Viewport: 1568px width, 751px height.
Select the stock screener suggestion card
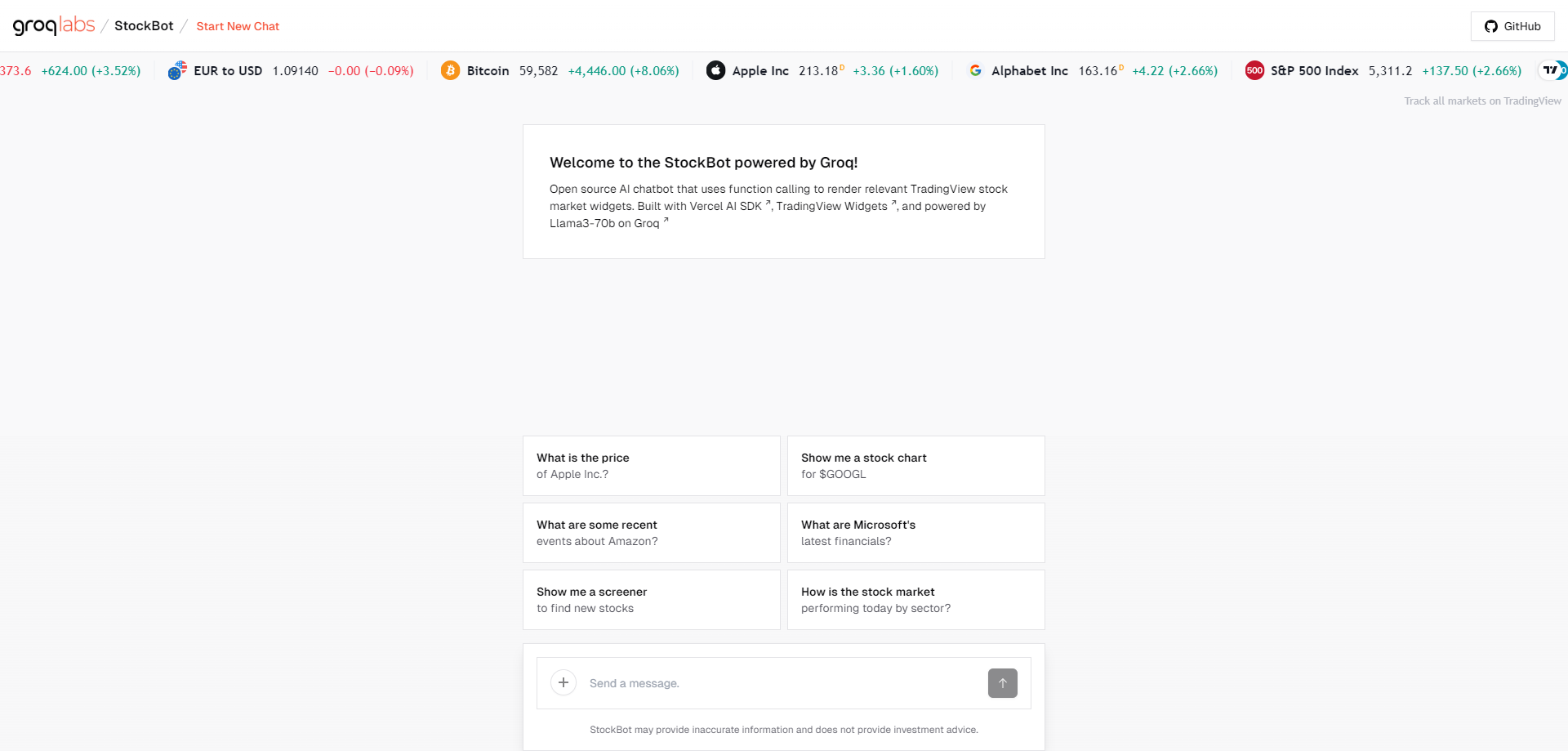651,600
